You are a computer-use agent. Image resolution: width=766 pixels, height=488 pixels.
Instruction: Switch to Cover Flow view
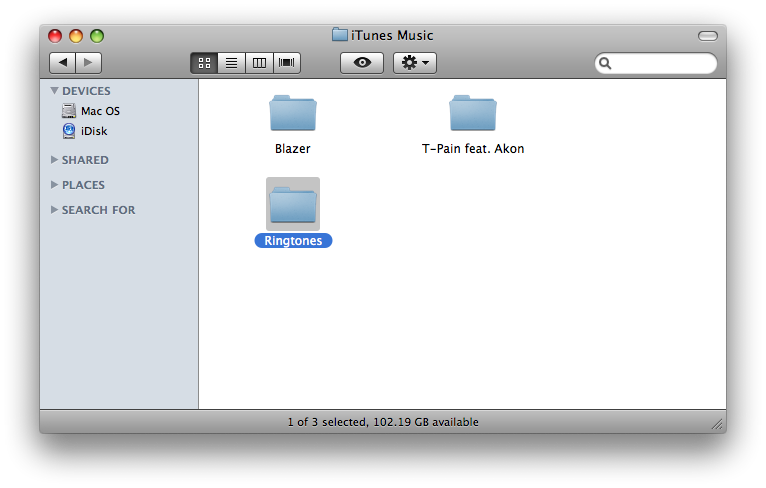coord(287,63)
